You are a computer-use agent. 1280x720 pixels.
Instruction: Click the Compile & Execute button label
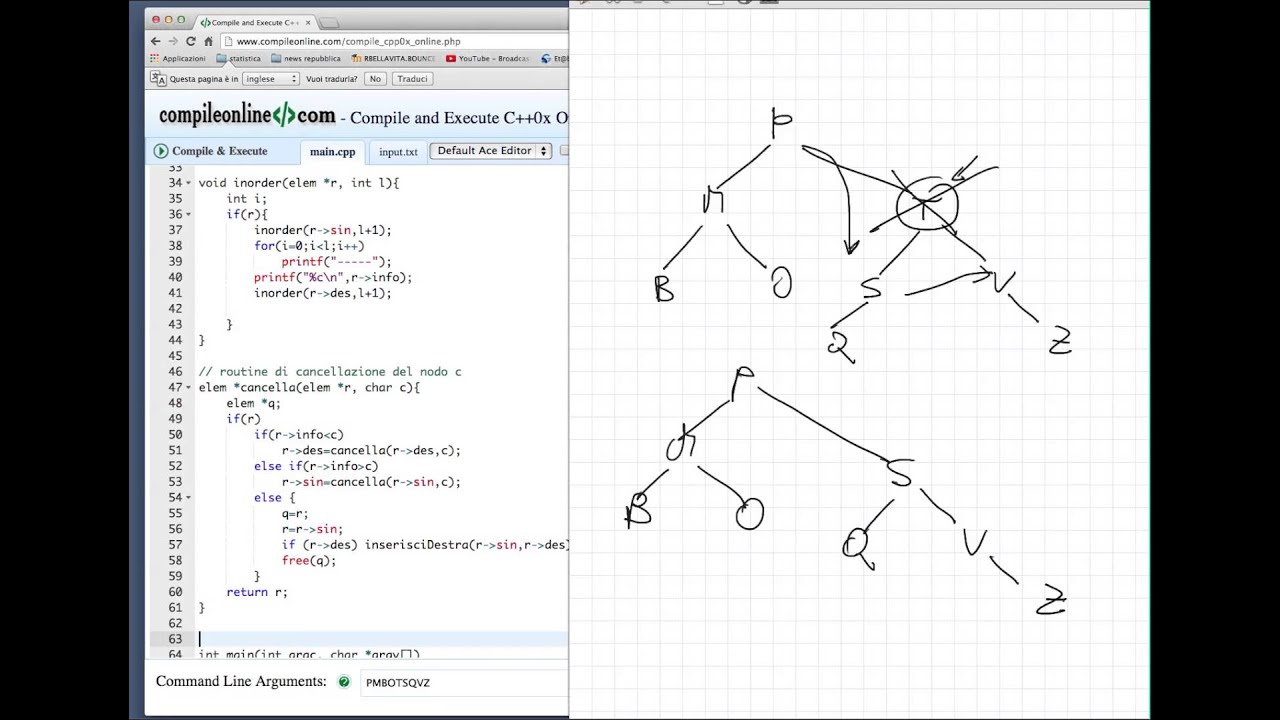click(220, 151)
